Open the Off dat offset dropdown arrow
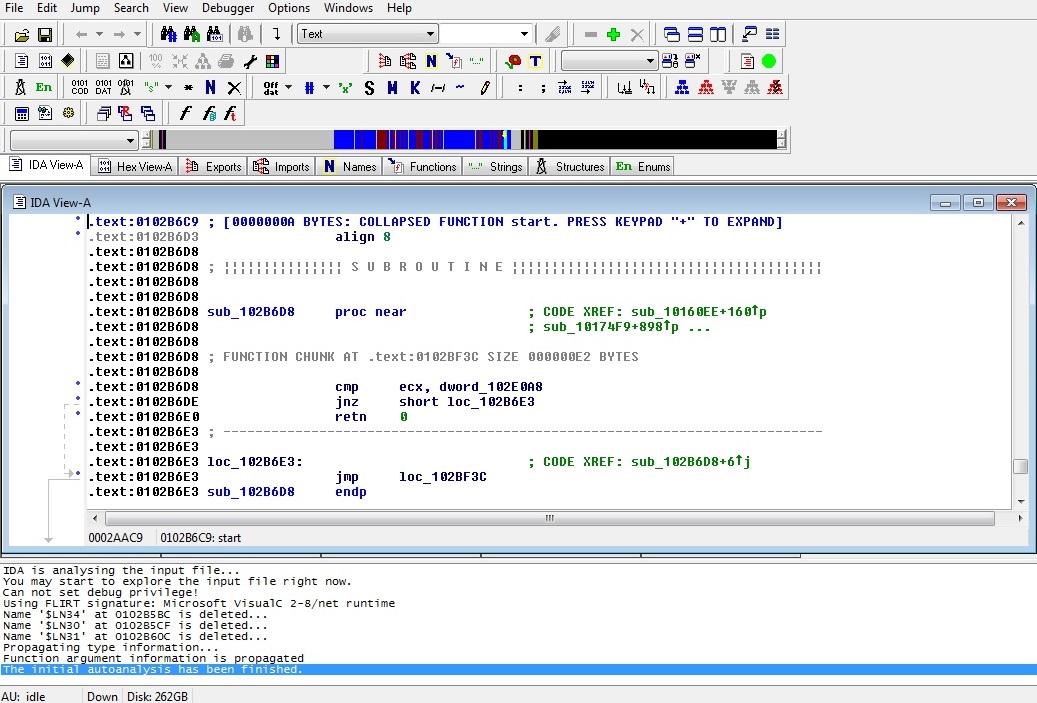The width and height of the screenshot is (1037, 703). point(288,87)
